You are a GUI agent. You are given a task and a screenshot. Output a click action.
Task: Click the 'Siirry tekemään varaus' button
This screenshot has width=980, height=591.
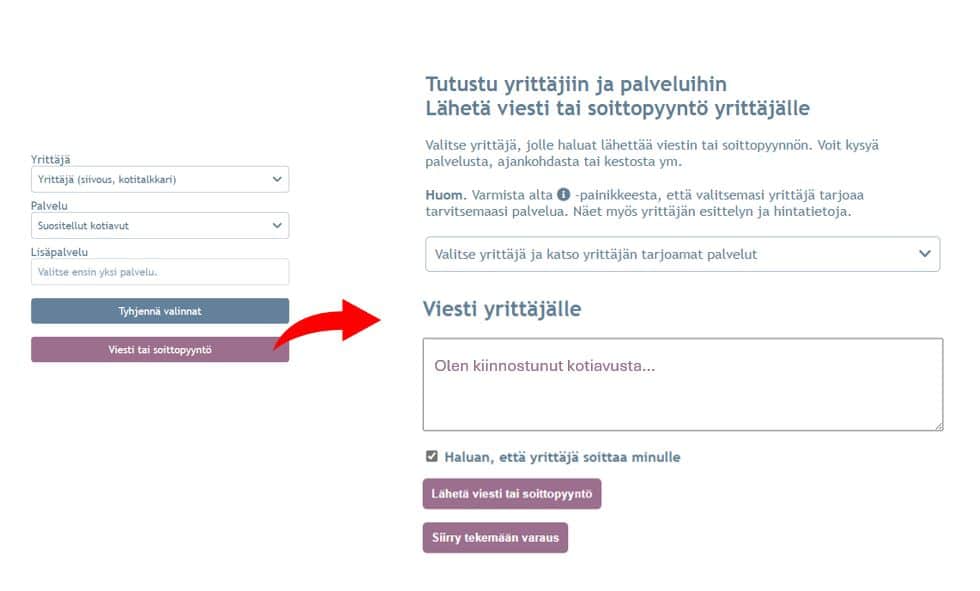(496, 538)
